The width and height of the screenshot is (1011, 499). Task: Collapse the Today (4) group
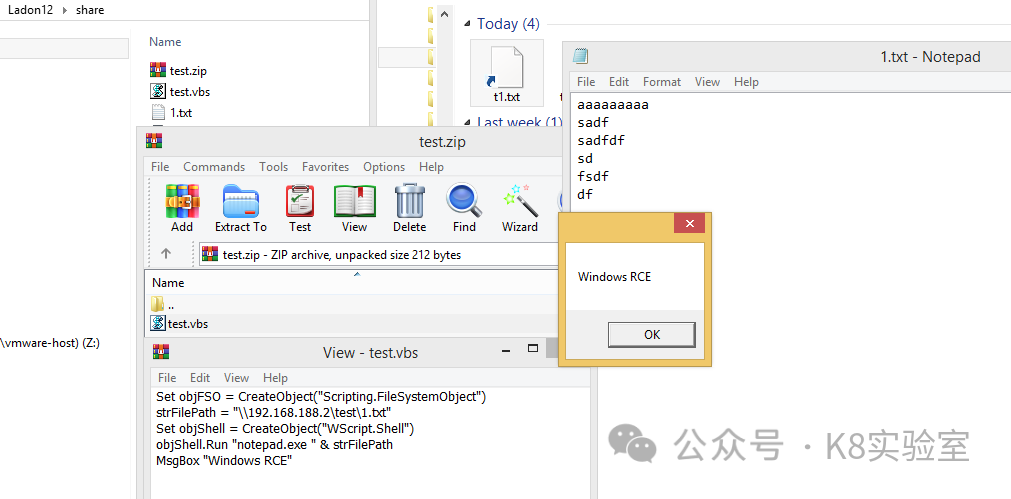click(x=467, y=24)
